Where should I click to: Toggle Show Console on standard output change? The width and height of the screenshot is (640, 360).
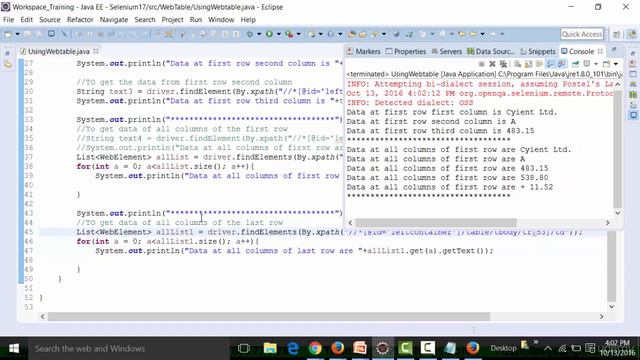click(551, 64)
